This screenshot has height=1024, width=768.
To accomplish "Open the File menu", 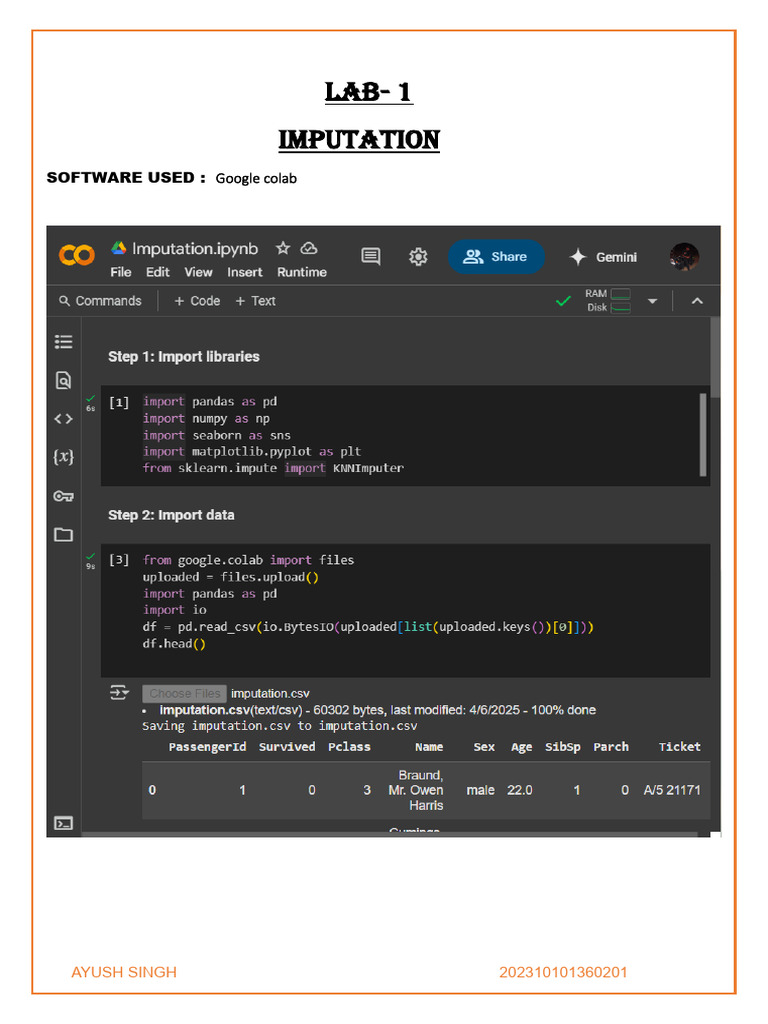I will (x=121, y=272).
